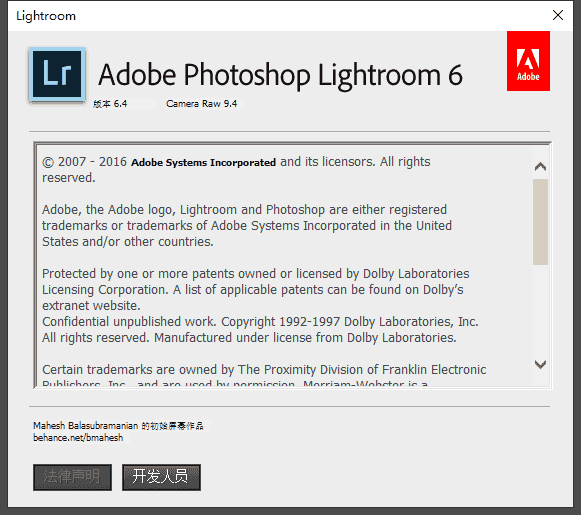Click the 版本 6.4 version text
The height and width of the screenshot is (515, 581).
(110, 104)
